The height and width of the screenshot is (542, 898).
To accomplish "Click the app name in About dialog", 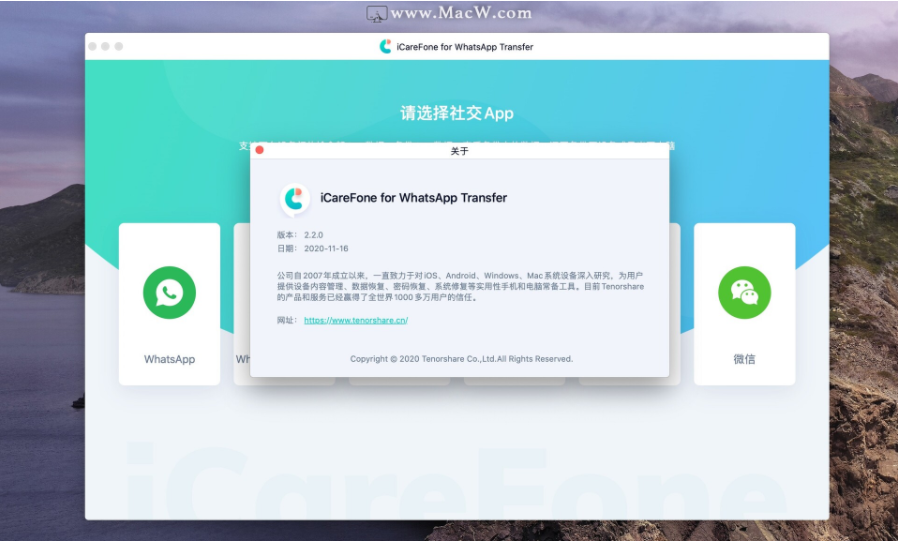I will 413,198.
